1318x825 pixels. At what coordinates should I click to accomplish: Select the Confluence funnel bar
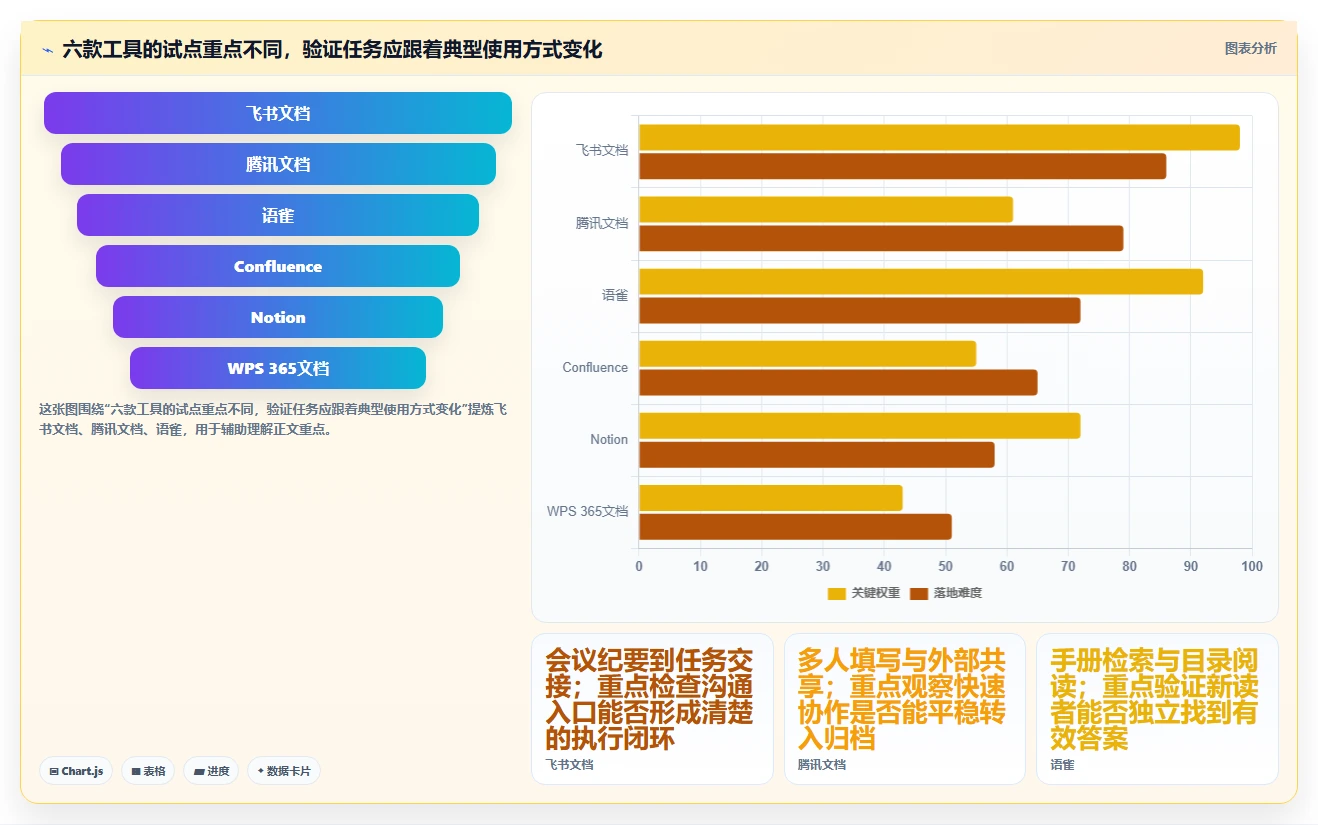(x=278, y=266)
